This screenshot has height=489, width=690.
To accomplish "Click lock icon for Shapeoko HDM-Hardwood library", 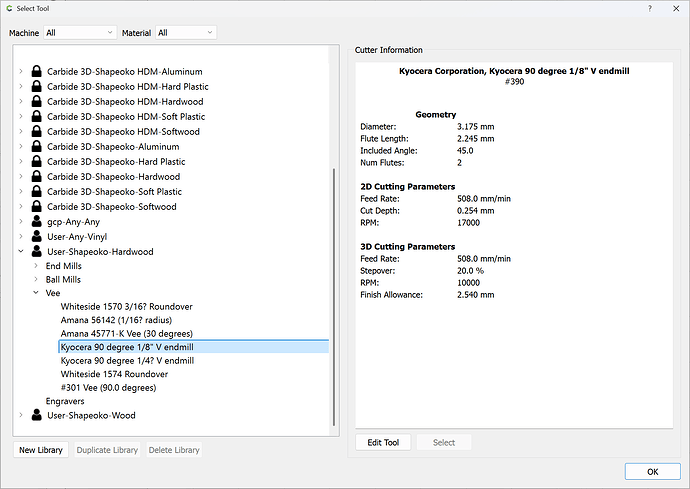I will coord(36,102).
